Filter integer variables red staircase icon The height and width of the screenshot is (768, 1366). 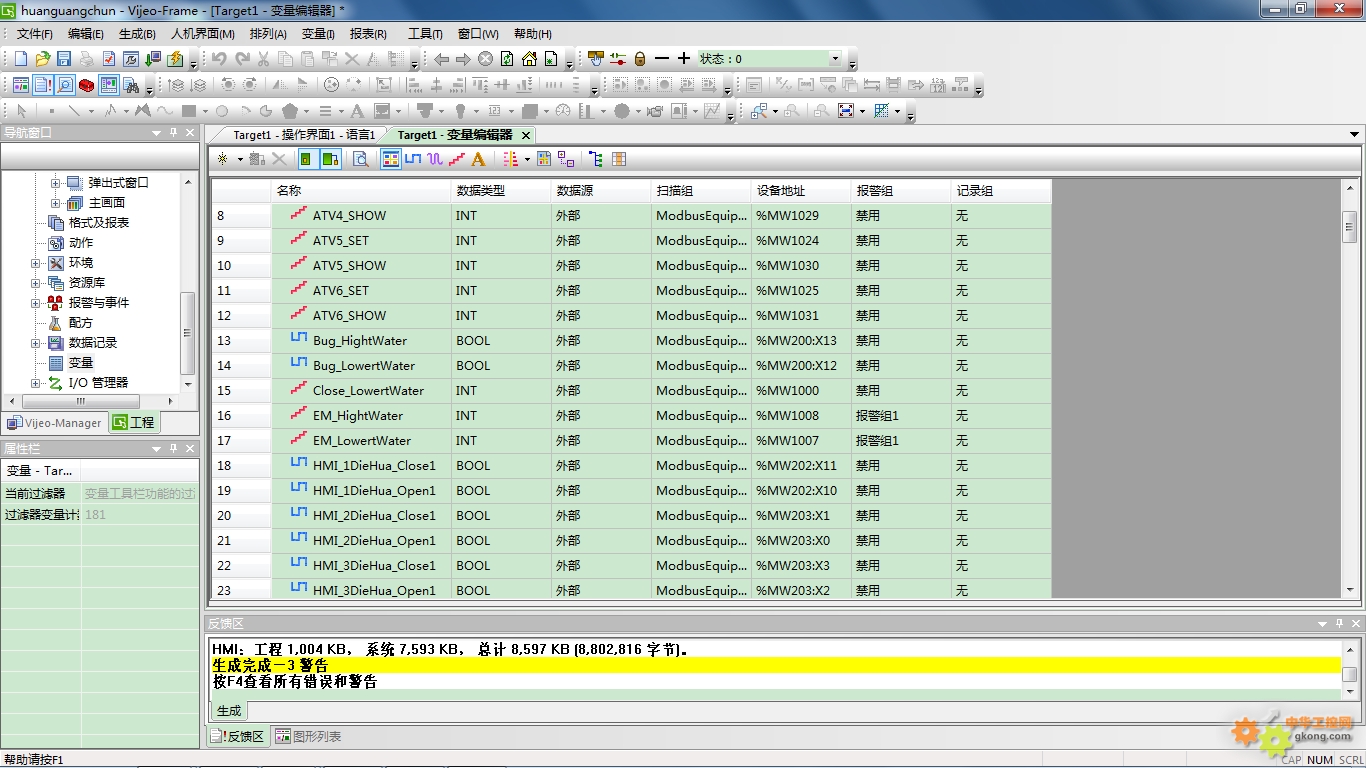click(x=457, y=159)
